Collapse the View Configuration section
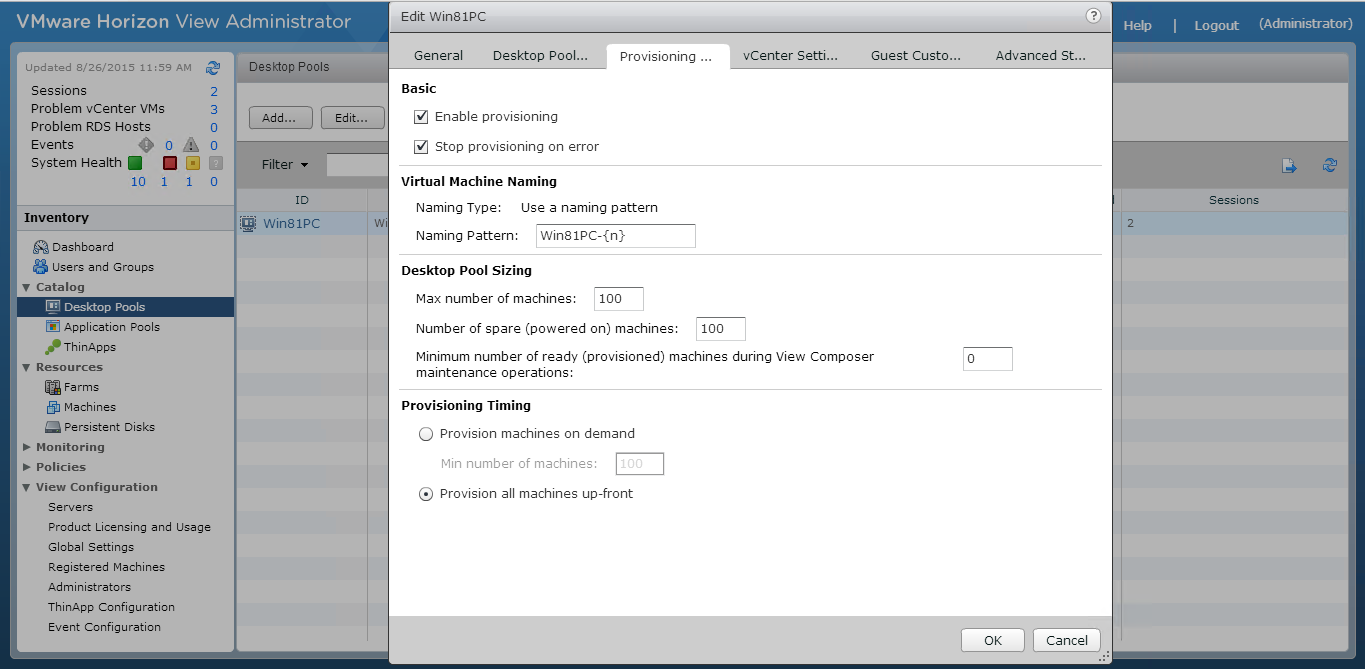The height and width of the screenshot is (669, 1365). coord(27,487)
